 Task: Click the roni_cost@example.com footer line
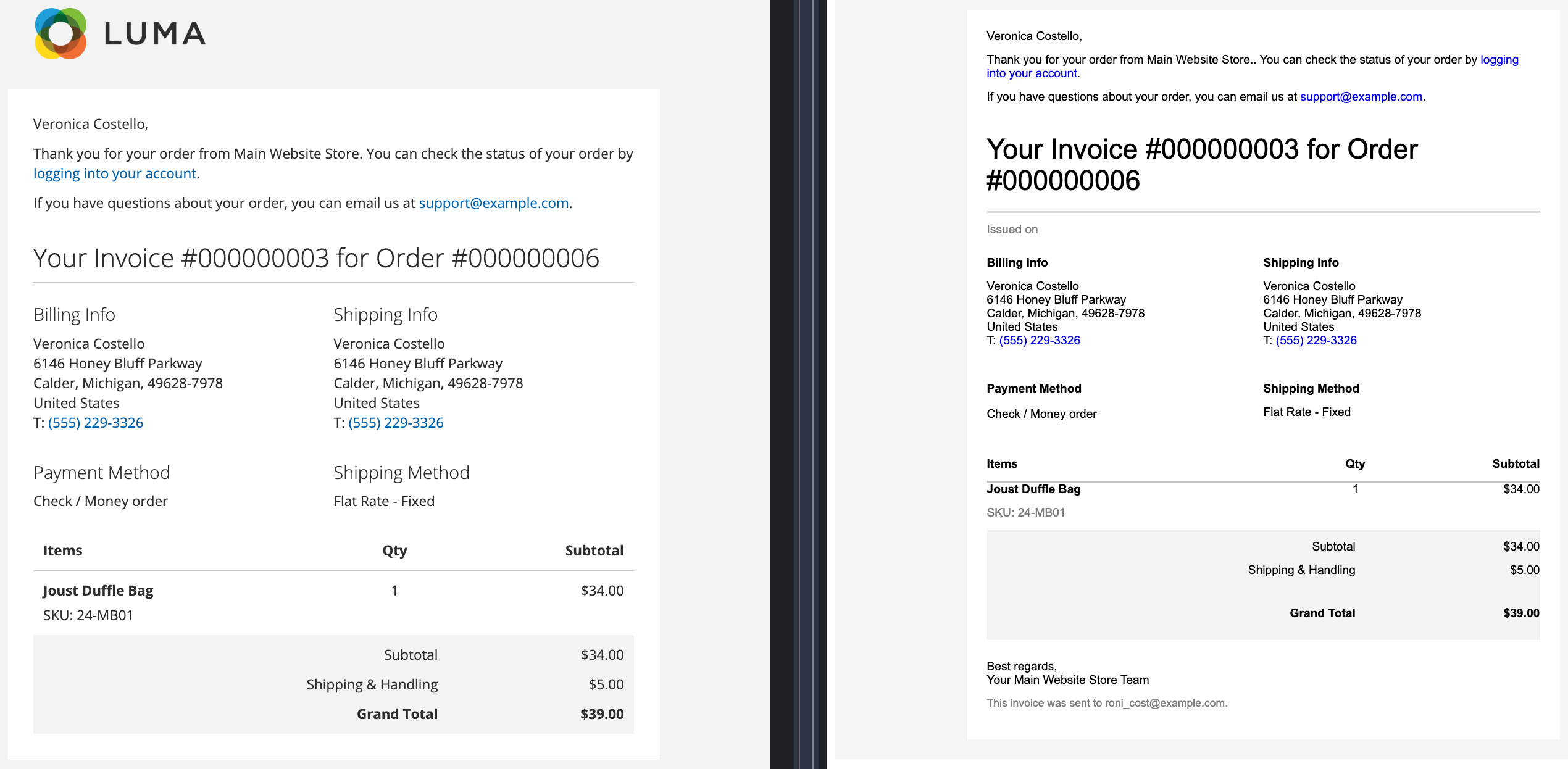coord(1107,703)
